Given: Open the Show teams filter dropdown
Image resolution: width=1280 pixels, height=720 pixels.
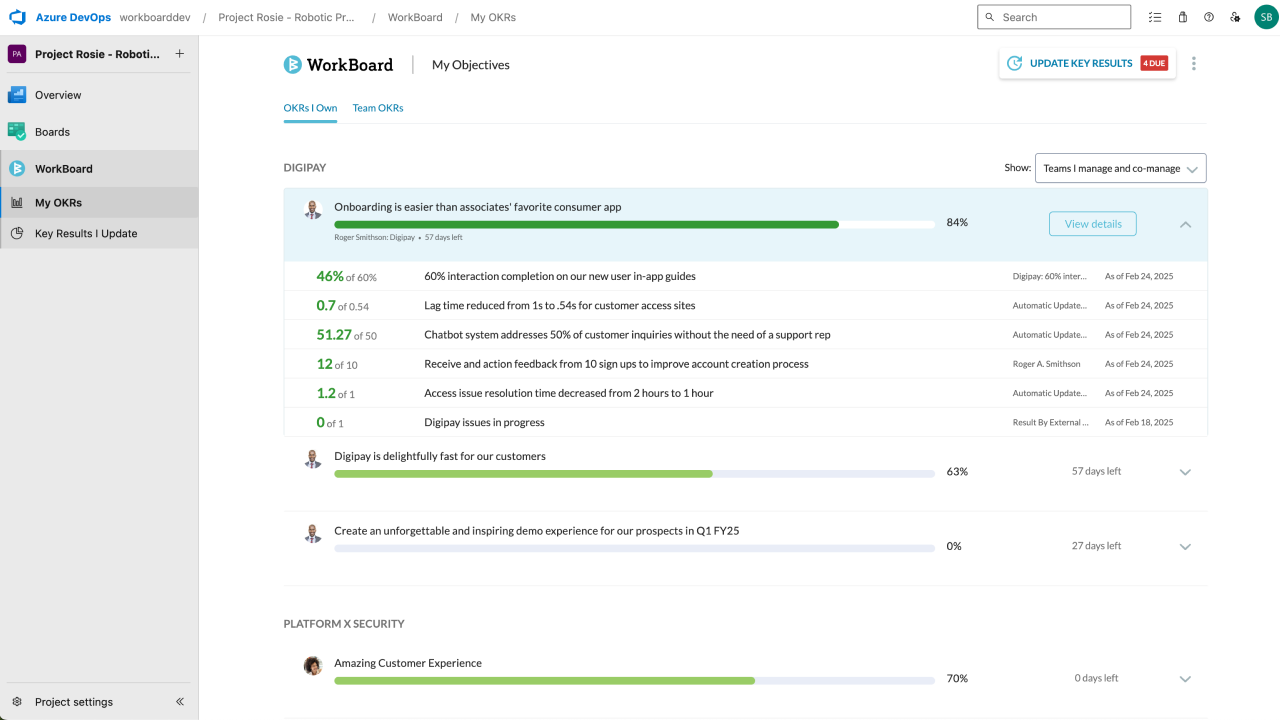Looking at the screenshot, I should click(x=1120, y=169).
